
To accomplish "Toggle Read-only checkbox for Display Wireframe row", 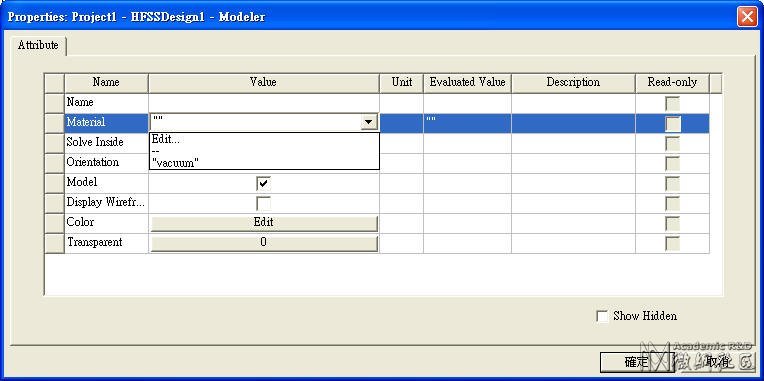I will (x=673, y=203).
